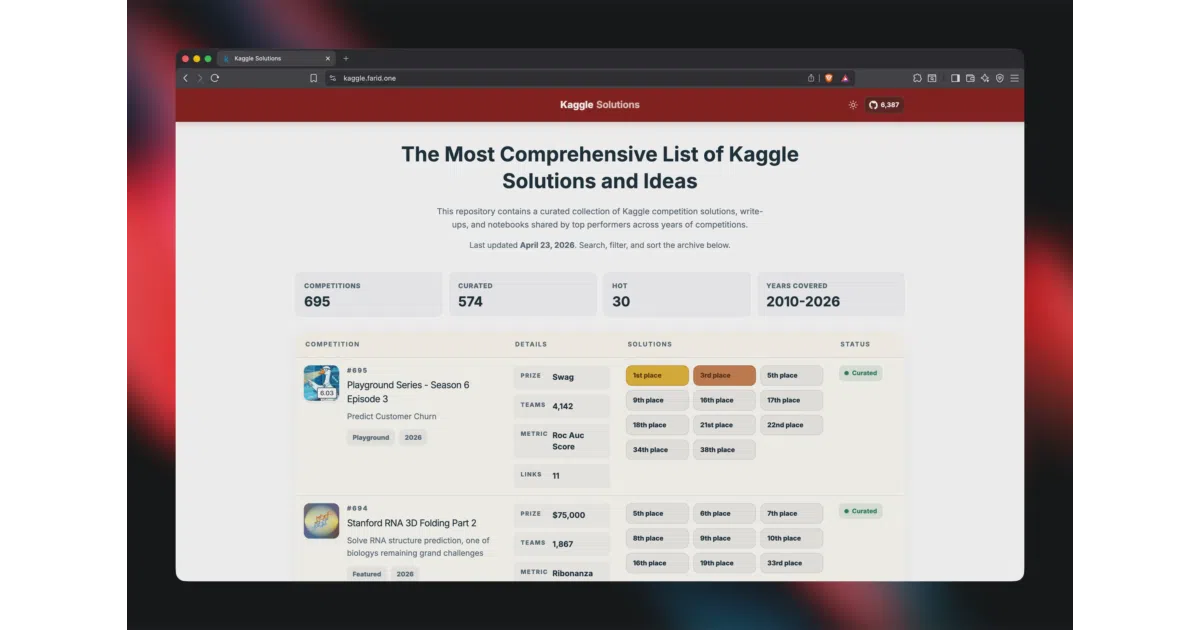
Task: Open the 18th place solution
Action: click(x=657, y=425)
